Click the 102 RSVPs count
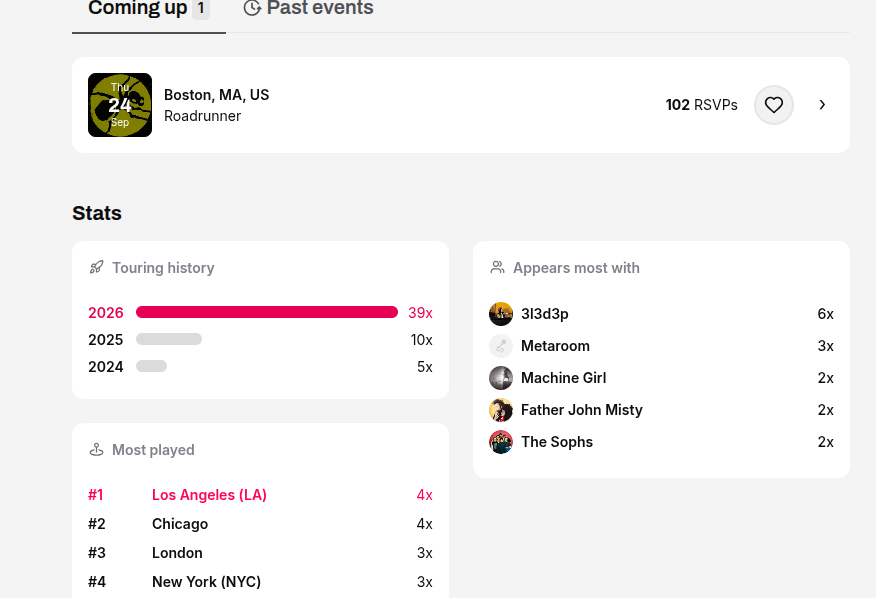The width and height of the screenshot is (876, 598). (701, 105)
